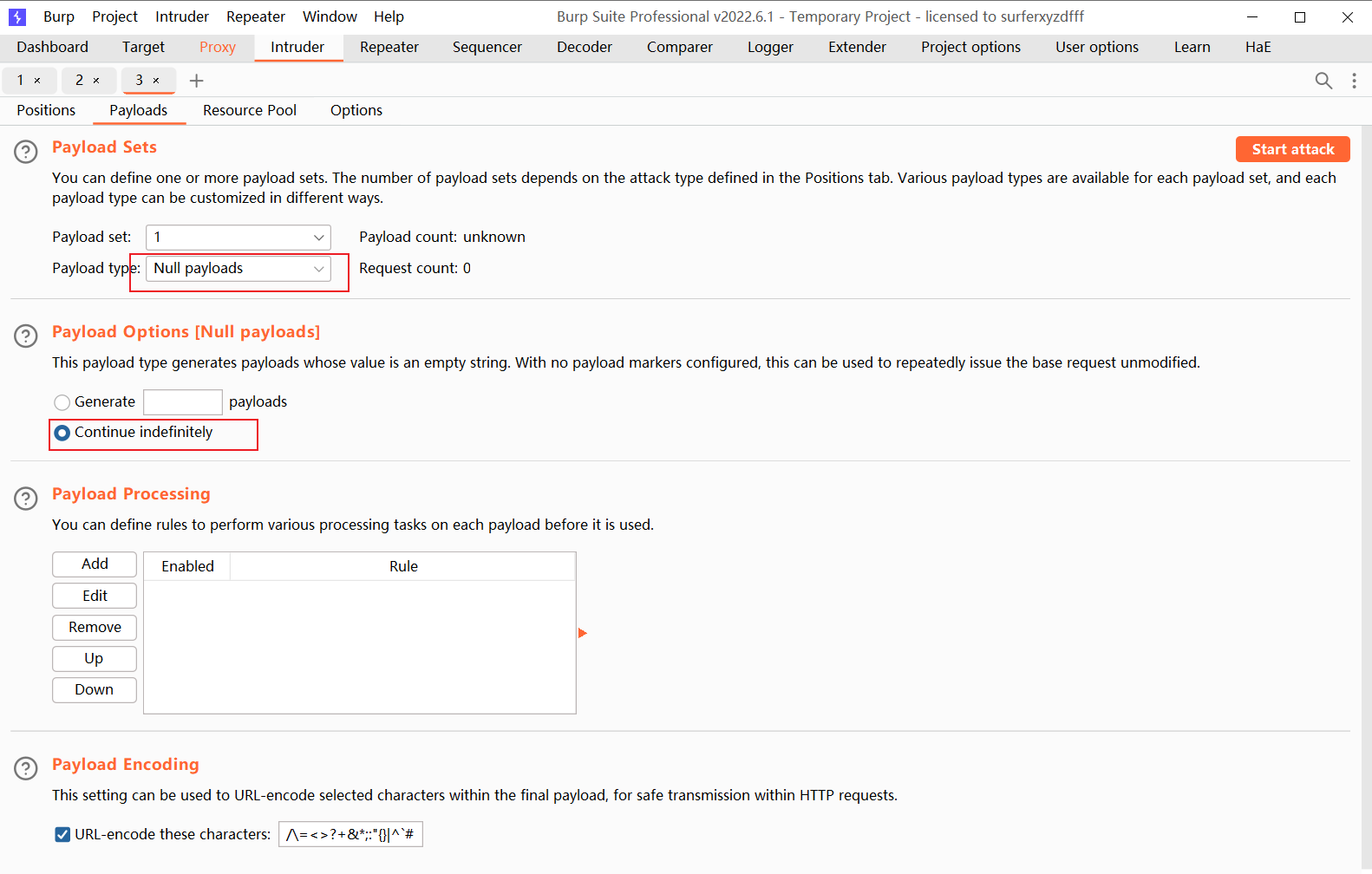
Task: Open the Project options tab
Action: click(970, 47)
